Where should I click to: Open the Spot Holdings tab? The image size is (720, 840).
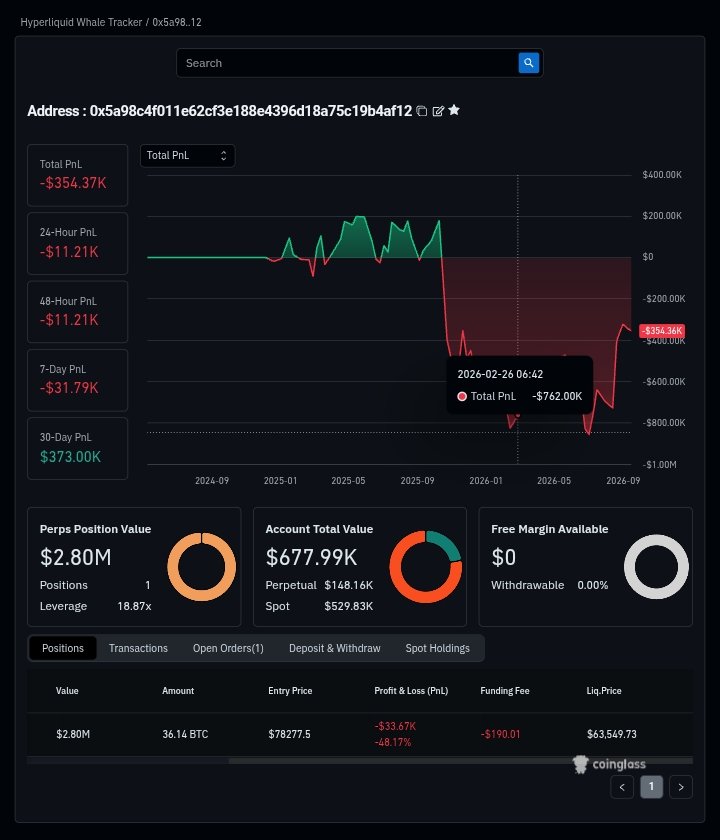pos(437,648)
